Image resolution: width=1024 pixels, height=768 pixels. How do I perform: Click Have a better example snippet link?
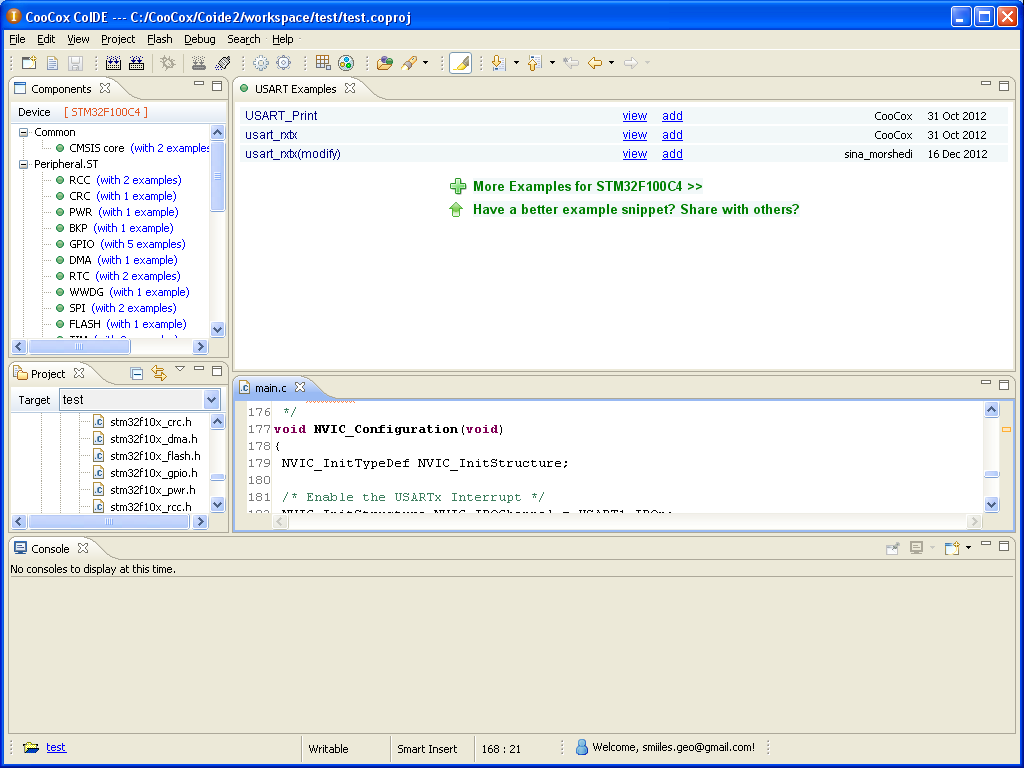[x=635, y=210]
